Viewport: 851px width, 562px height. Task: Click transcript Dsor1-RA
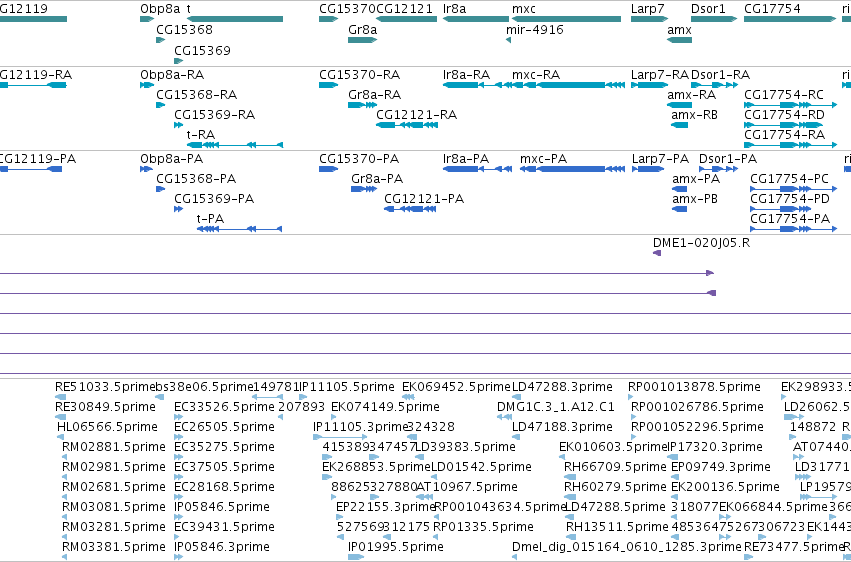pos(714,85)
